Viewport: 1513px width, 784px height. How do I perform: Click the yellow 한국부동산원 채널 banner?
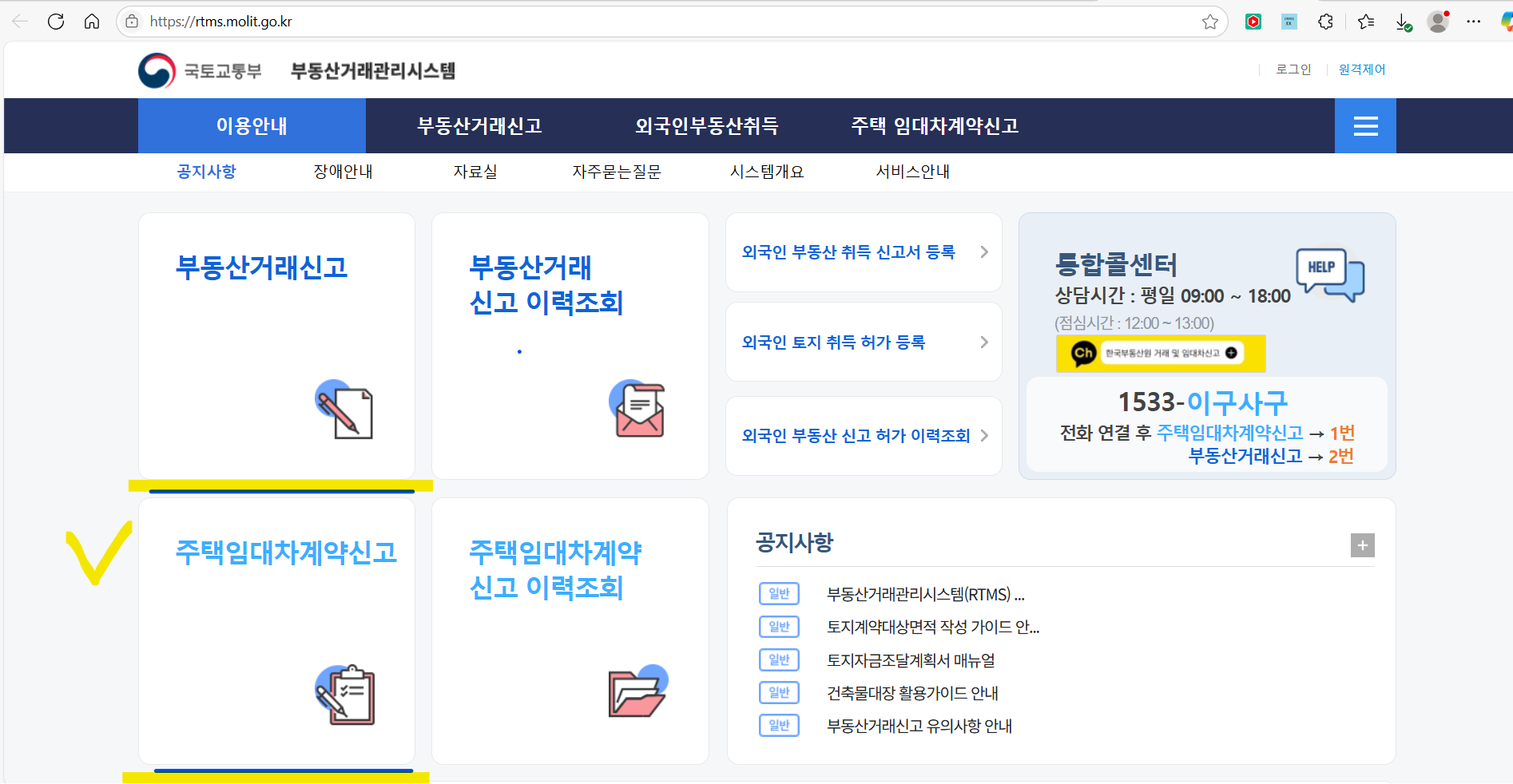coord(1160,354)
